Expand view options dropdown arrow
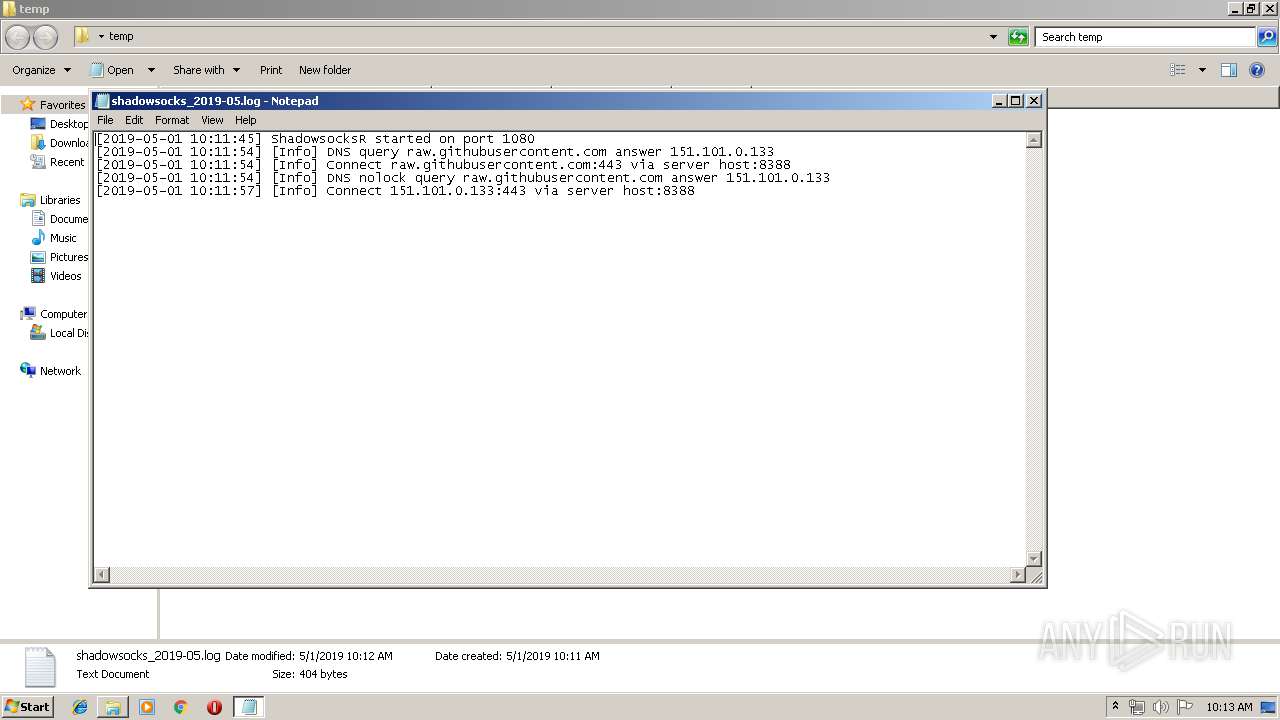This screenshot has height=720, width=1280. click(1202, 70)
